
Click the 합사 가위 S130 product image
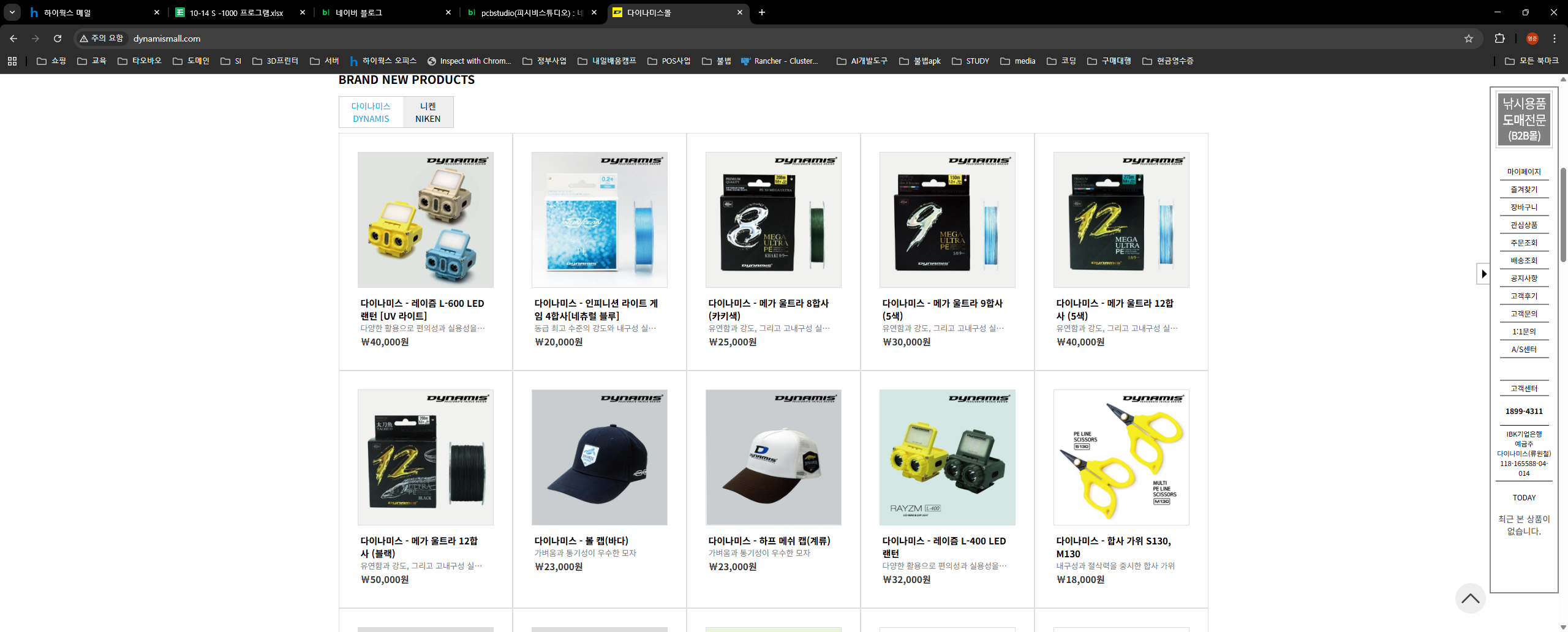pos(1121,457)
